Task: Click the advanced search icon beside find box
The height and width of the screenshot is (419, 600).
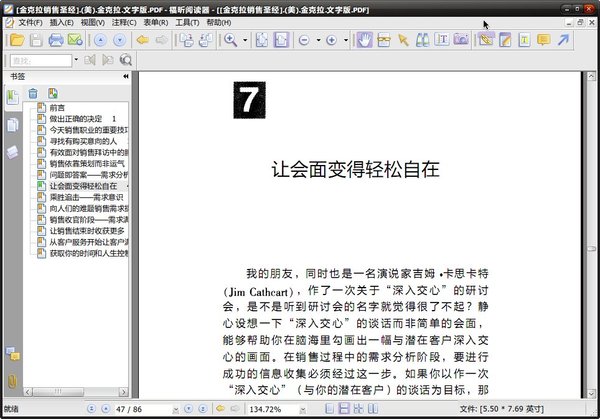Action: click(126, 60)
